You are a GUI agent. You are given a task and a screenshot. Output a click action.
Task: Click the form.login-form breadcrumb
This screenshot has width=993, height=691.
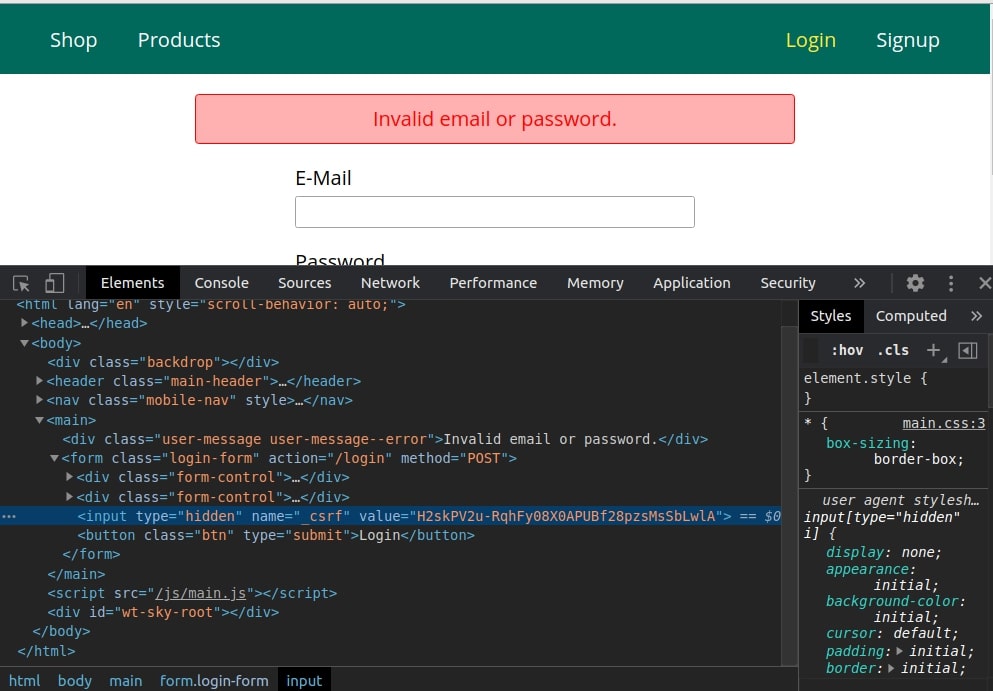click(214, 681)
